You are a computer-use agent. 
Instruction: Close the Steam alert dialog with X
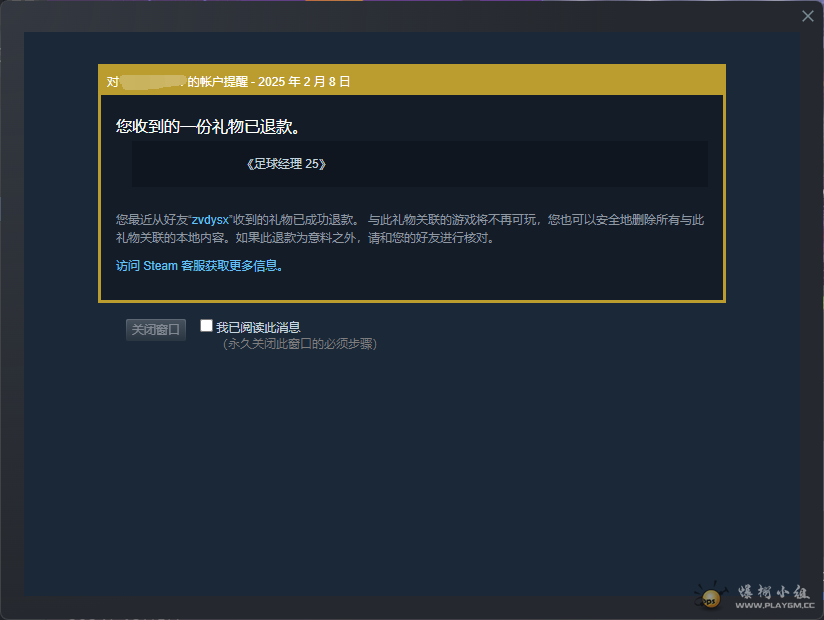tap(808, 16)
